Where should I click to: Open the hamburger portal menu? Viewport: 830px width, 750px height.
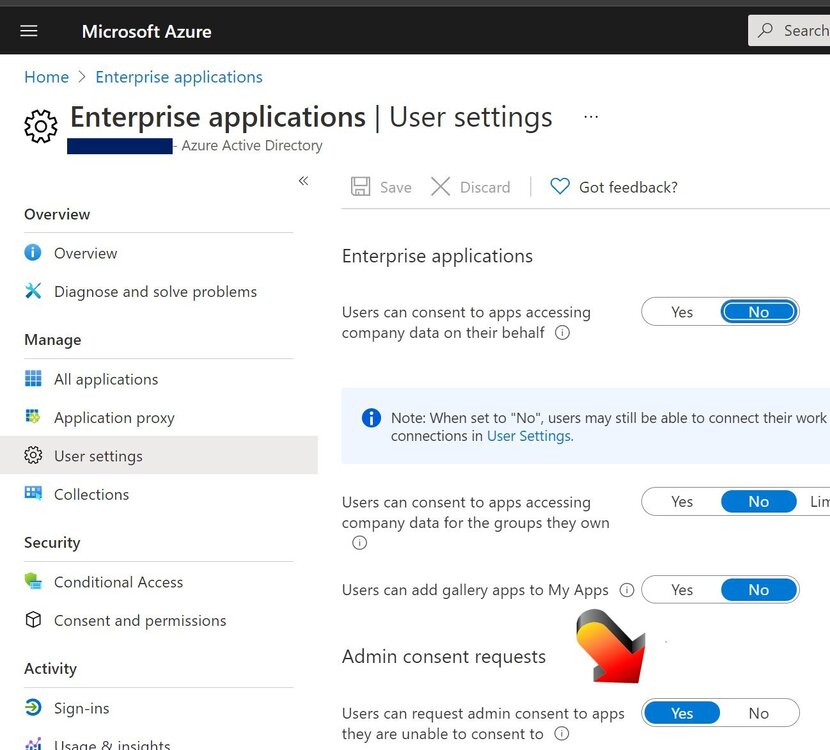29,31
